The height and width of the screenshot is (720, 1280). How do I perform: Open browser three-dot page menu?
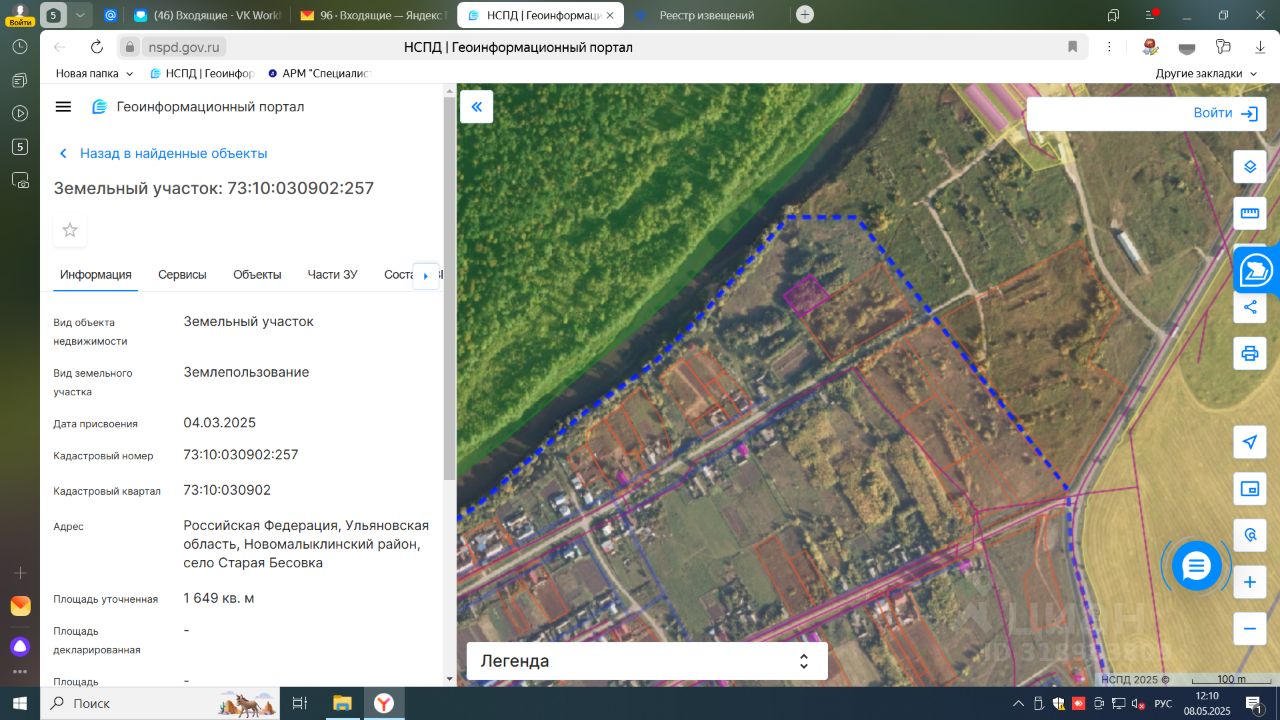1109,47
